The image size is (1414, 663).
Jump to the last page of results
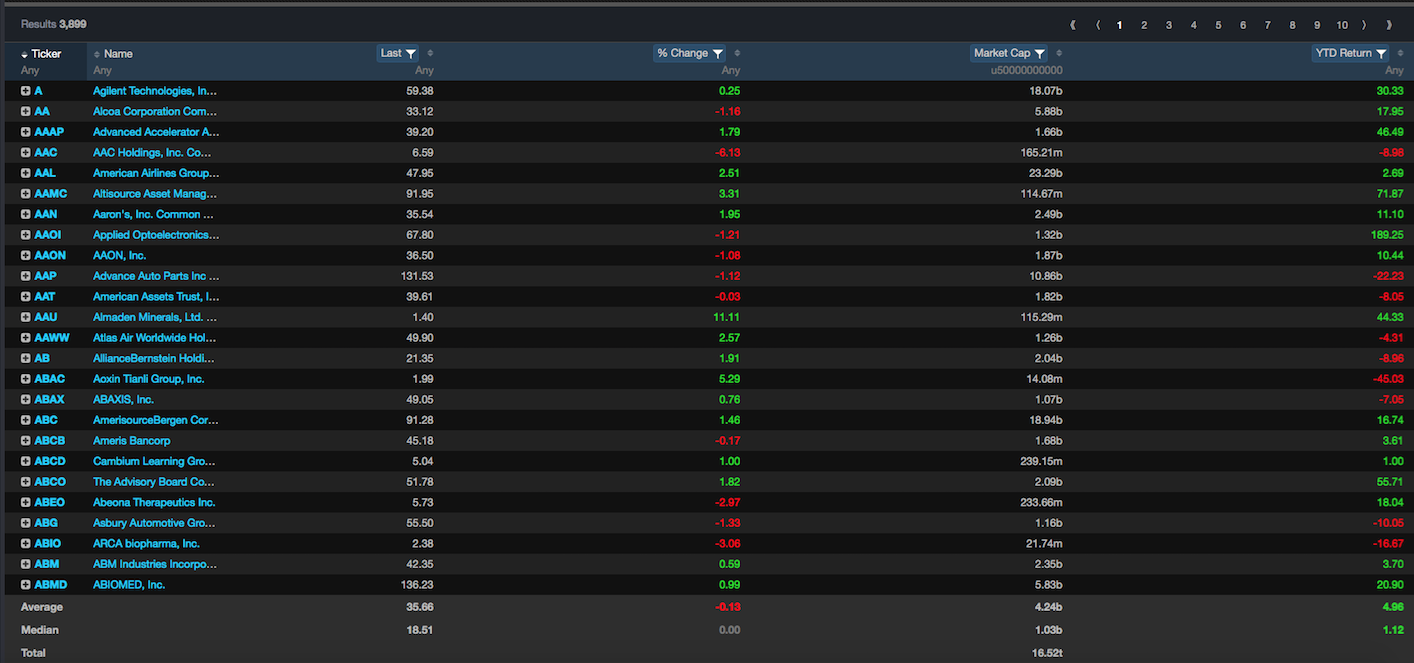click(x=1389, y=25)
